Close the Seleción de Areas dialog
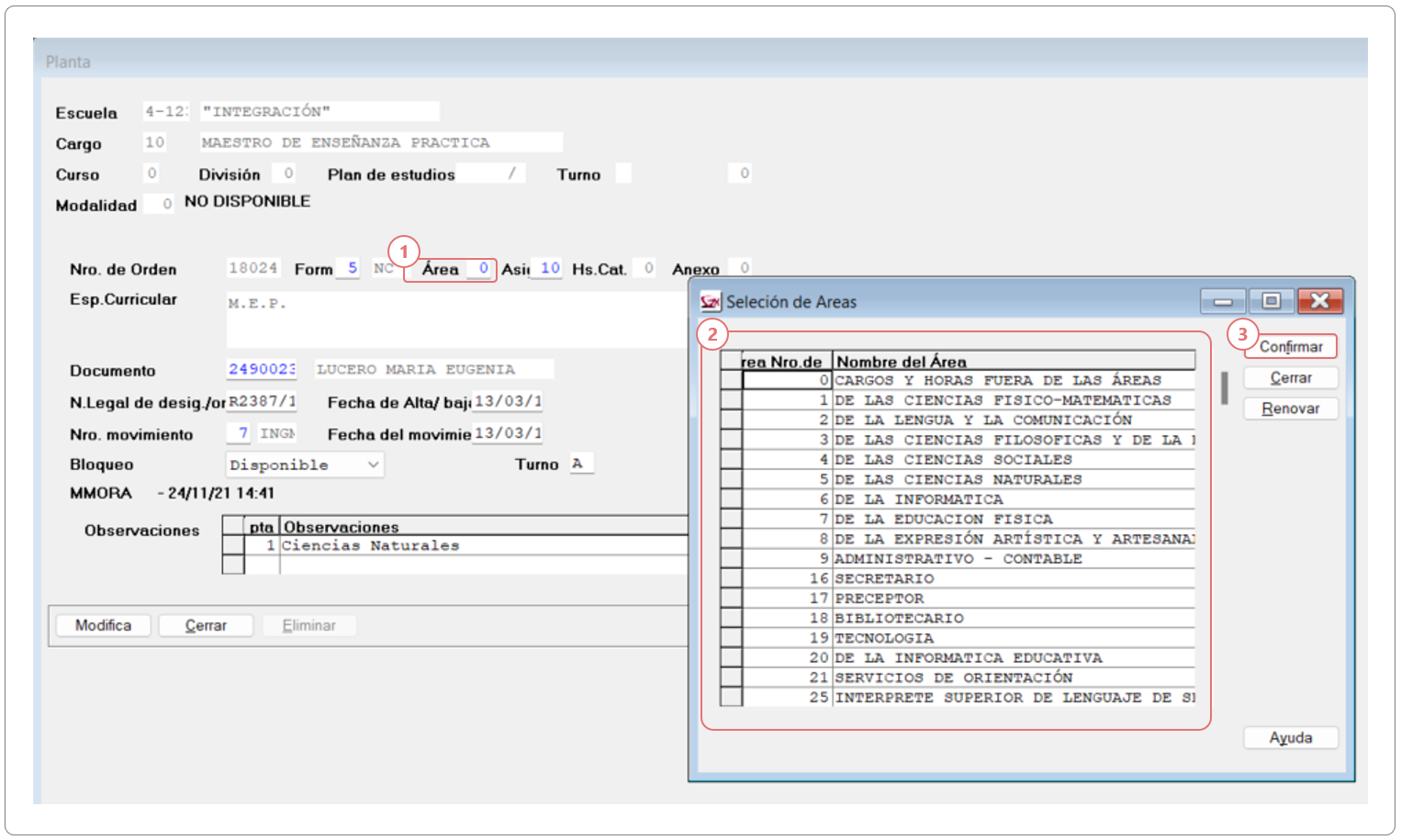 (1319, 301)
